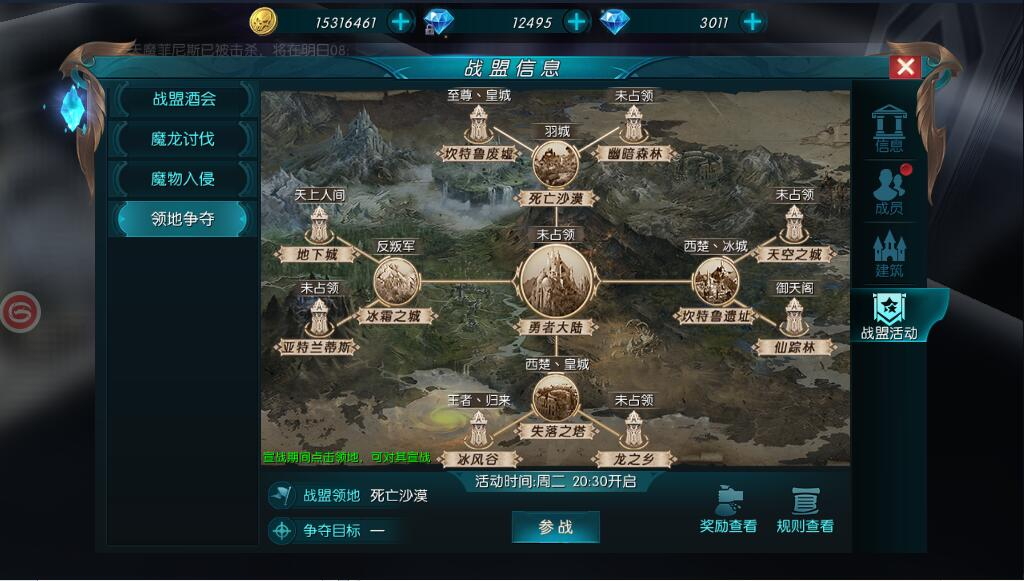The height and width of the screenshot is (581, 1024).
Task: Select the 战盟活动 alliance activity tab
Action: coord(889,315)
